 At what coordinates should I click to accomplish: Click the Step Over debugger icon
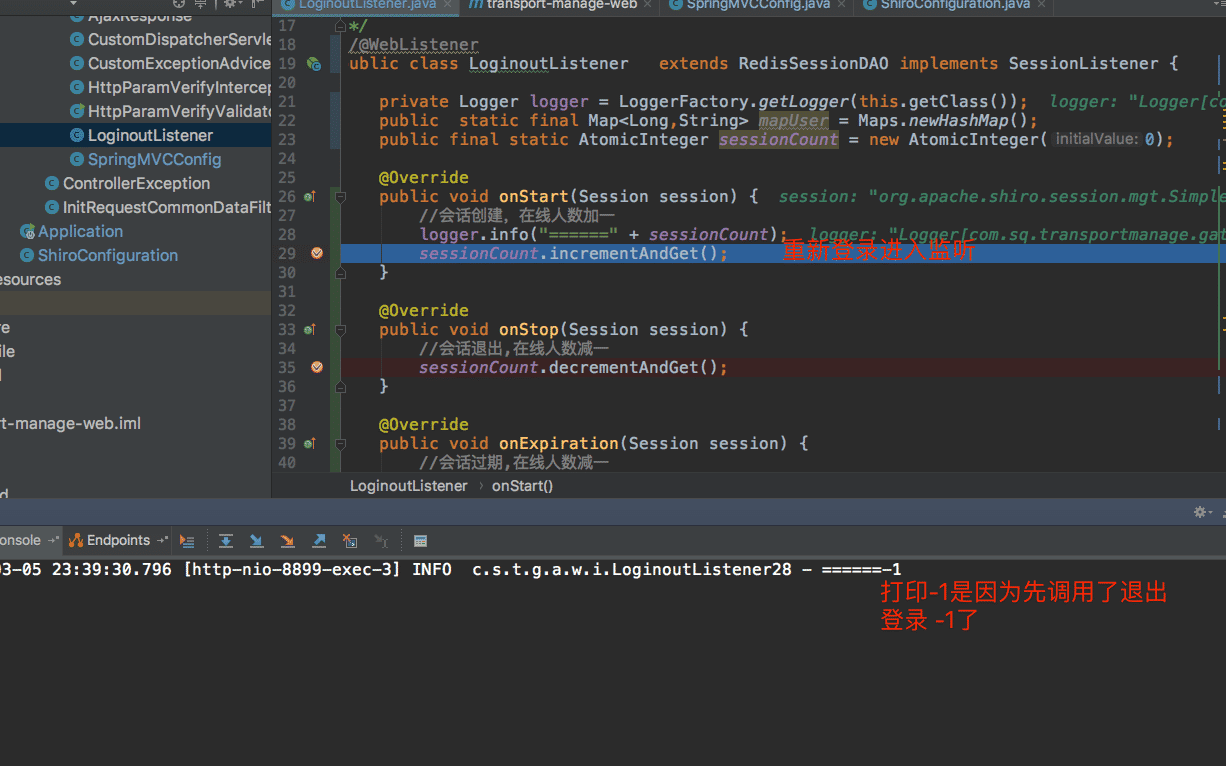pyautogui.click(x=226, y=541)
